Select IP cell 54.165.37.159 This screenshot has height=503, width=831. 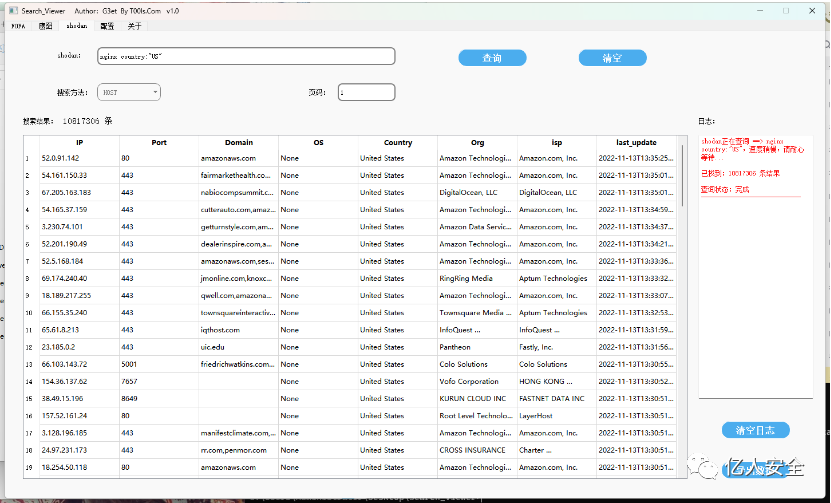(x=79, y=209)
